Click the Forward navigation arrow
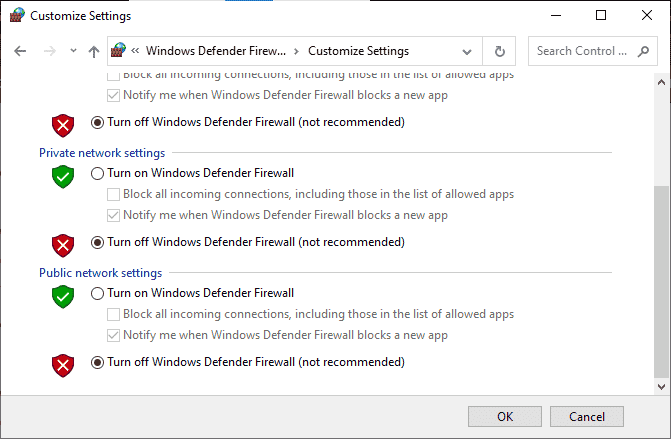This screenshot has height=439, width=671. [x=47, y=51]
